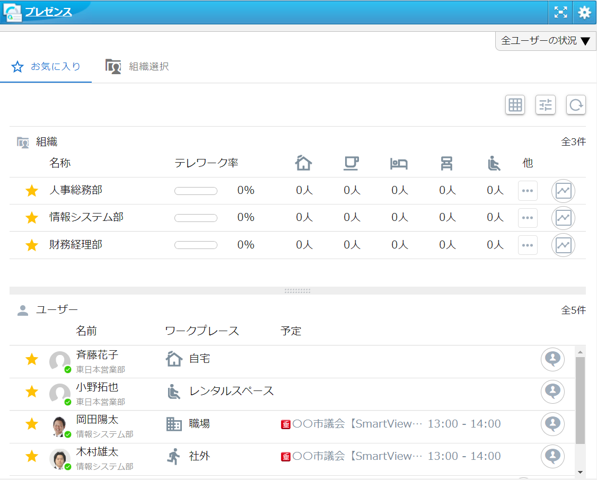Screen dimensions: 597x480
Task: Click the refresh reload icon
Action: pyautogui.click(x=576, y=105)
